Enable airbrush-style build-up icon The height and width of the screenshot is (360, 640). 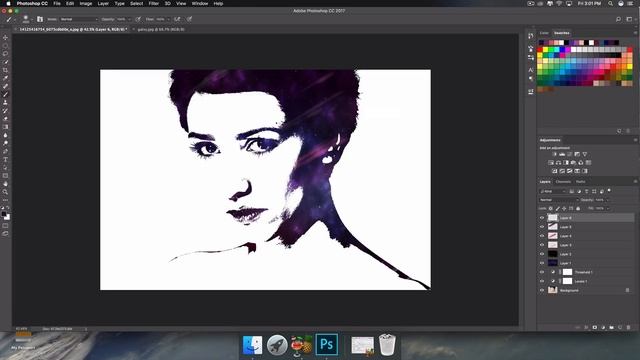(x=177, y=19)
